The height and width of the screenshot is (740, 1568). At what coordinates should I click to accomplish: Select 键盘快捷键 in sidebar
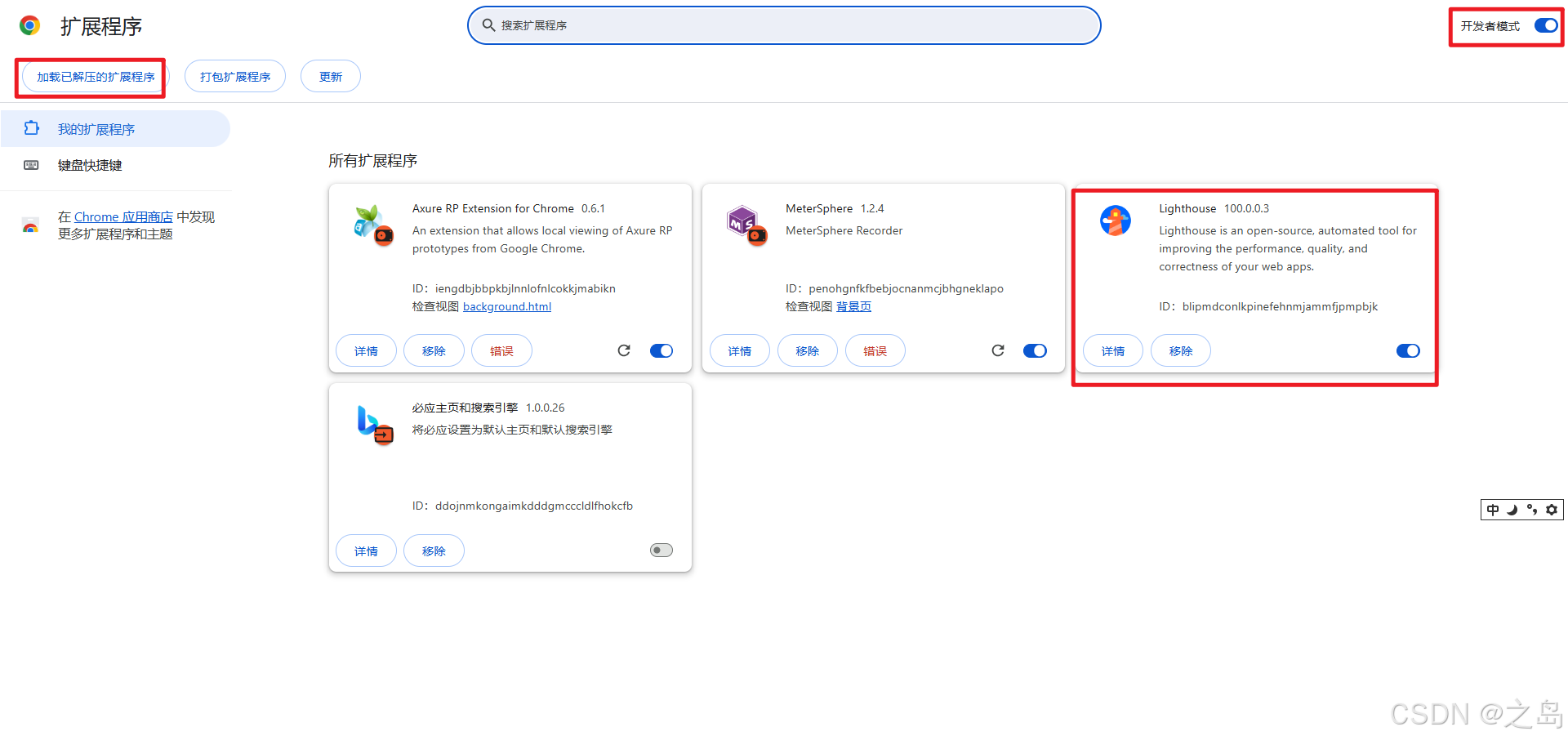point(115,165)
